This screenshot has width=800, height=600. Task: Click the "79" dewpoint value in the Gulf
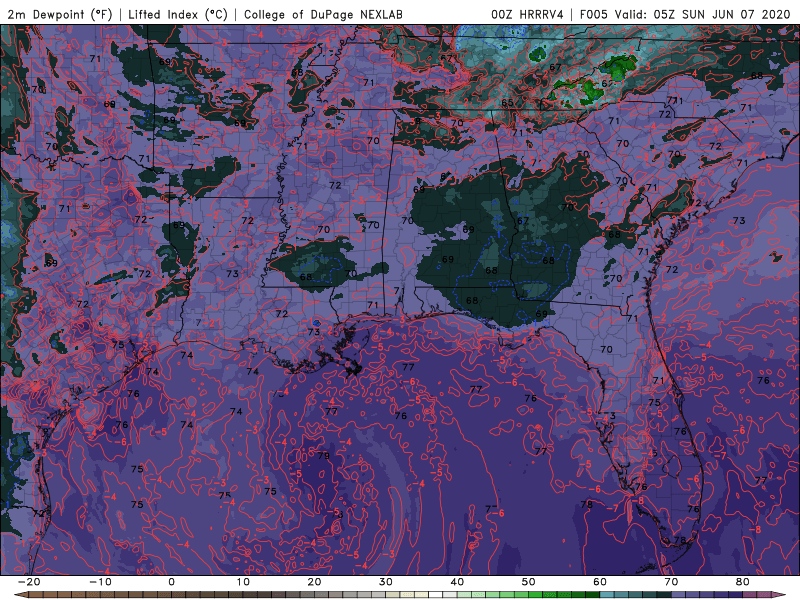click(323, 456)
